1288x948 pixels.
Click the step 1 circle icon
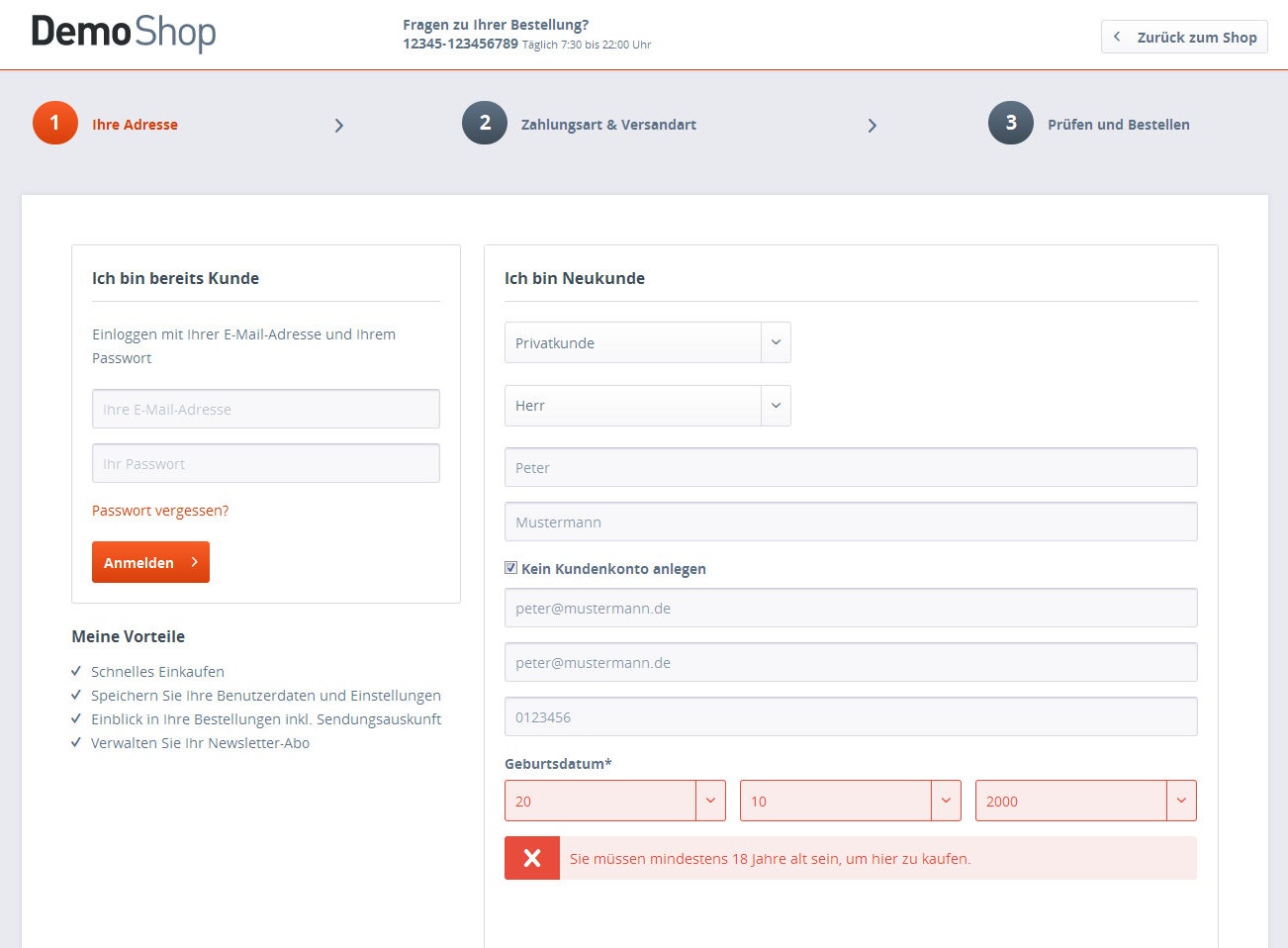click(x=55, y=123)
